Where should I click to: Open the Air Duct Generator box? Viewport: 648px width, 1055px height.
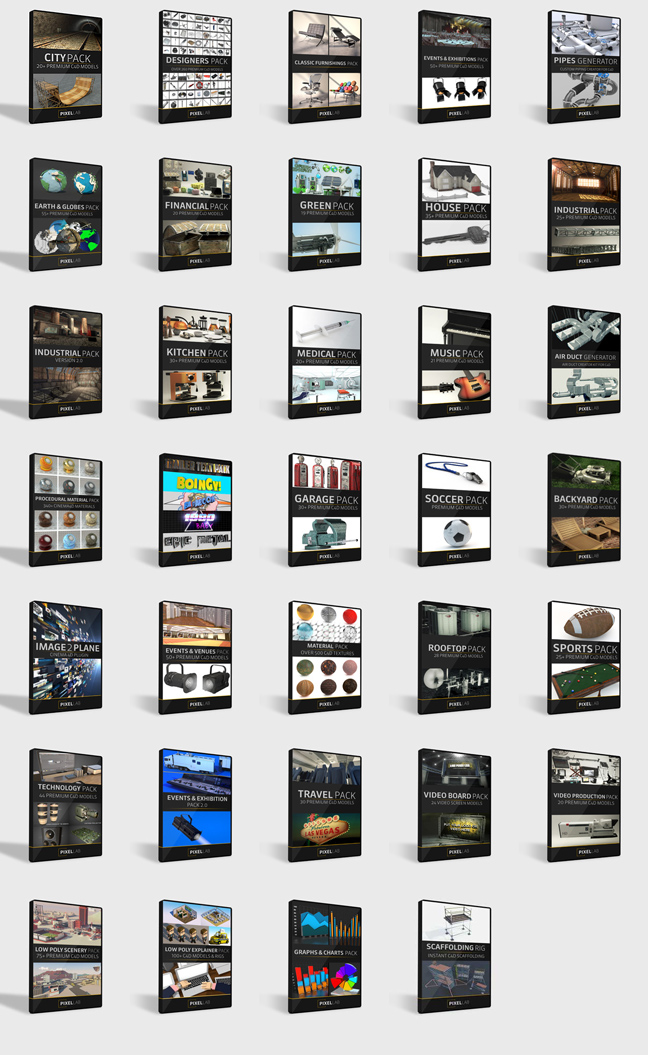(584, 361)
